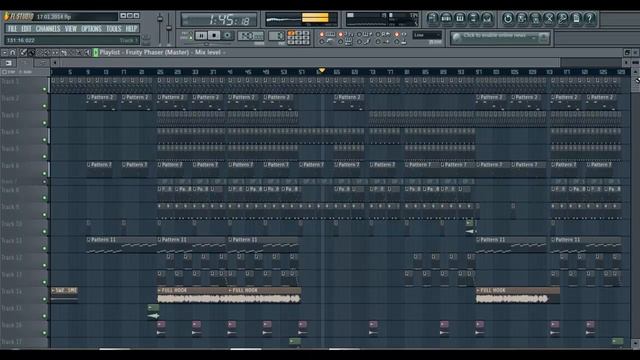Click the orange playhead marker on timeline
The image size is (640, 360).
click(322, 71)
